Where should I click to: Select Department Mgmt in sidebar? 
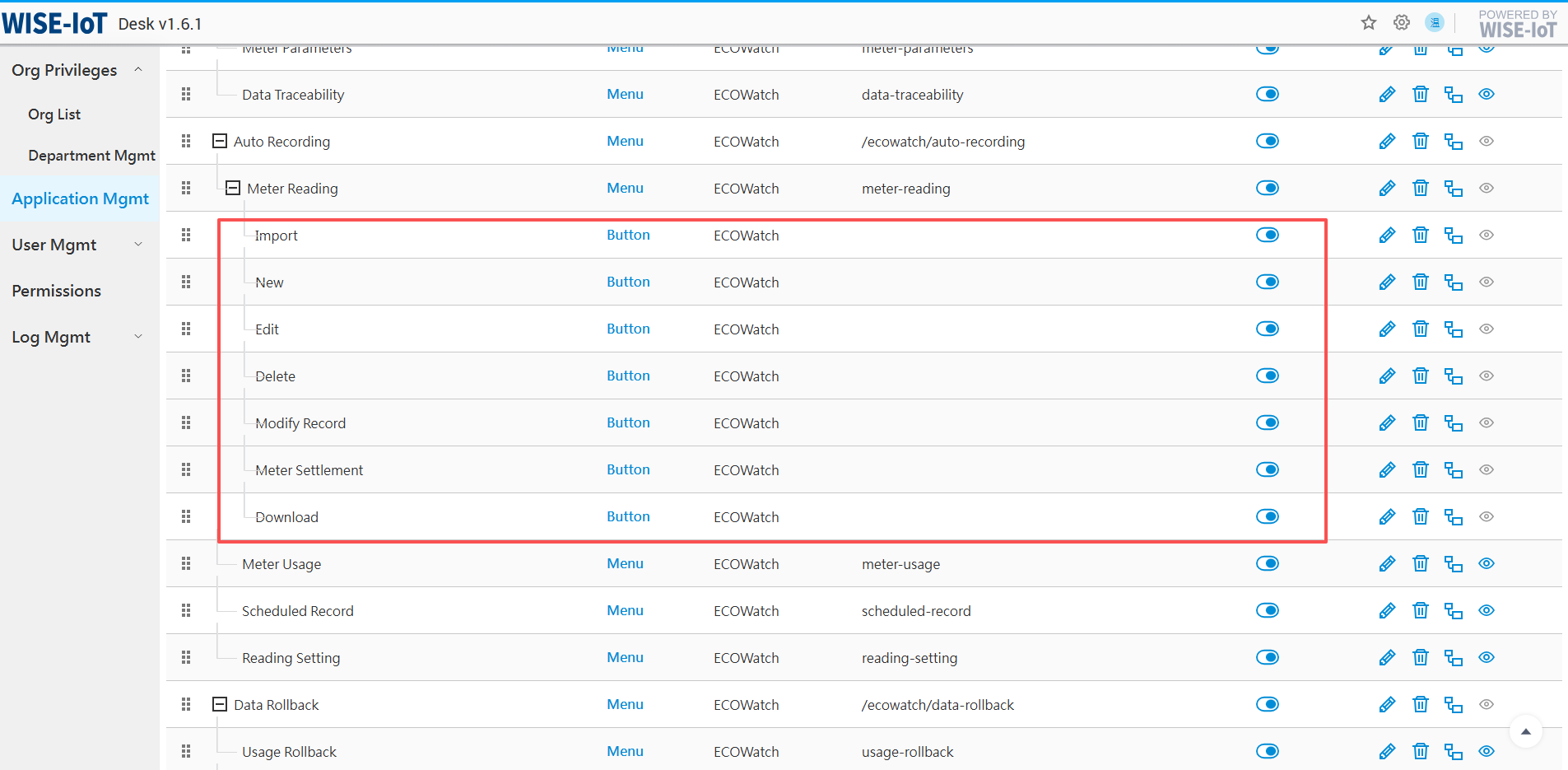click(x=91, y=156)
